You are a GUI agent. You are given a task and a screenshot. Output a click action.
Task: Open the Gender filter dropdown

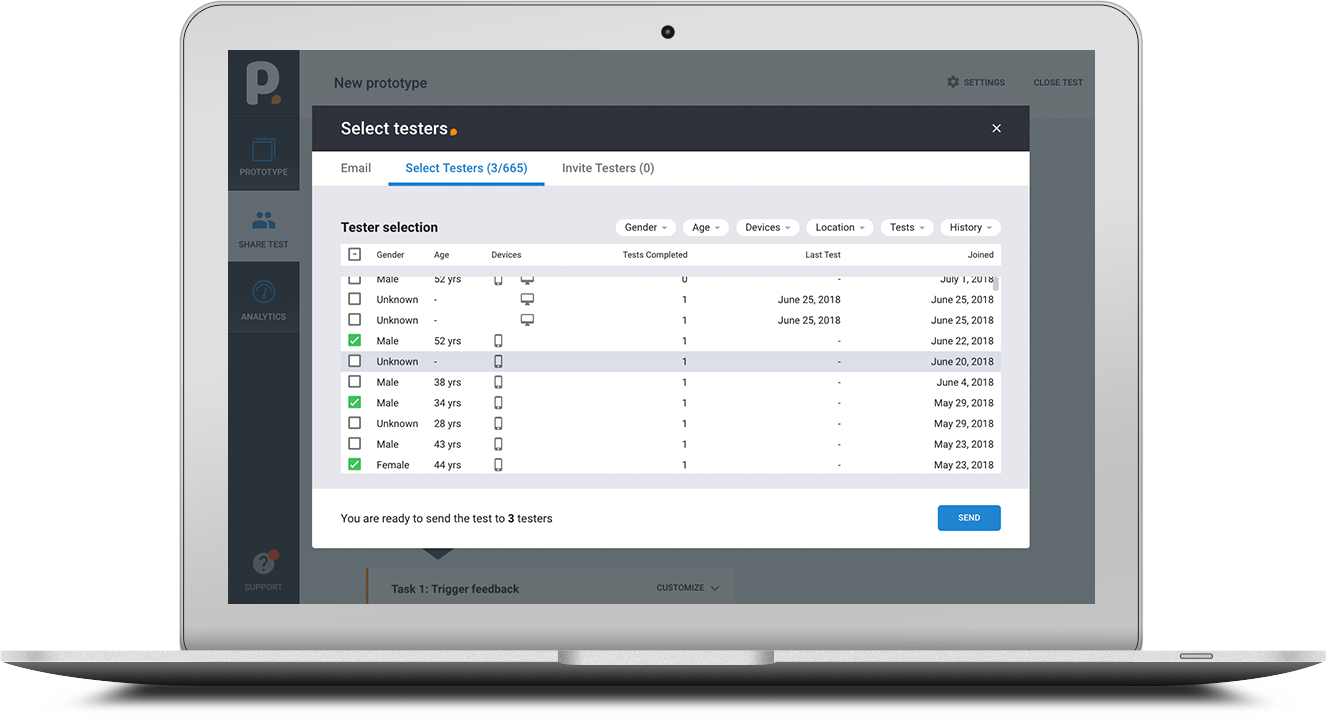[646, 227]
